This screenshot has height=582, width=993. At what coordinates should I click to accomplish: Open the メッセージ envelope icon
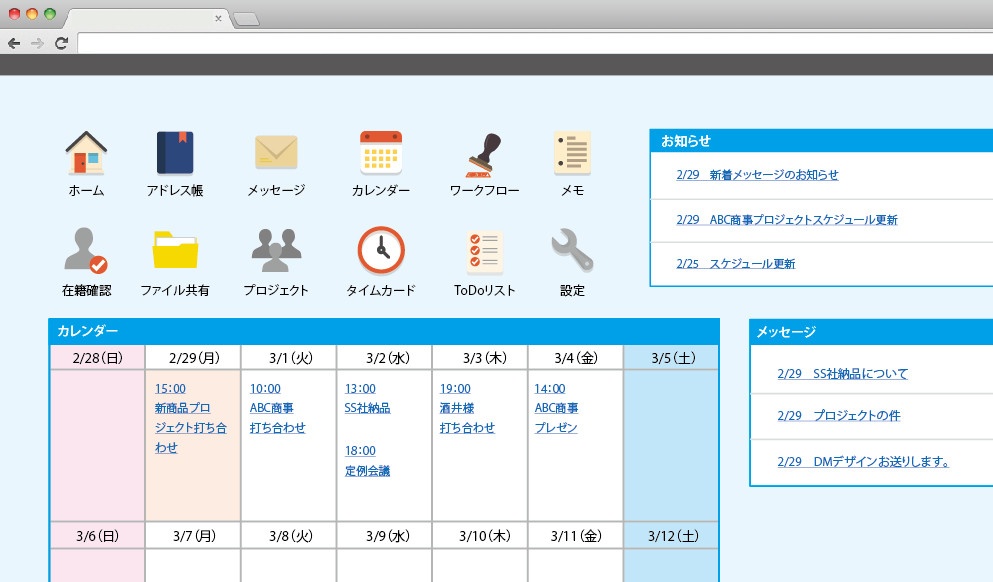276,152
